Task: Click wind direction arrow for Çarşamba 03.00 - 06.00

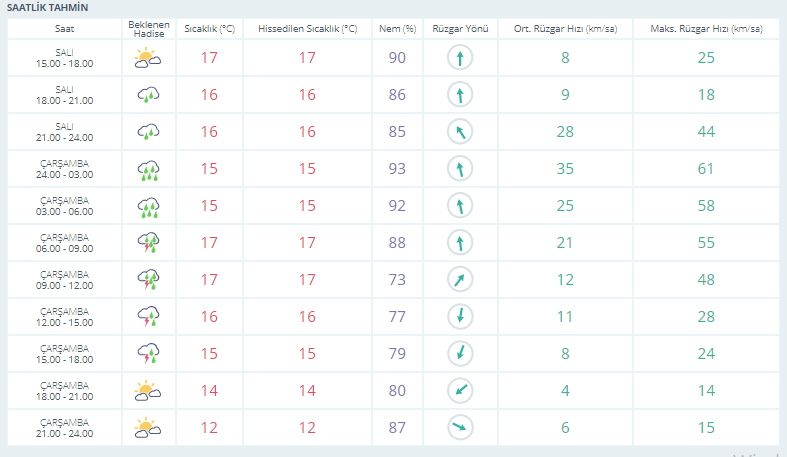Action: (x=460, y=206)
